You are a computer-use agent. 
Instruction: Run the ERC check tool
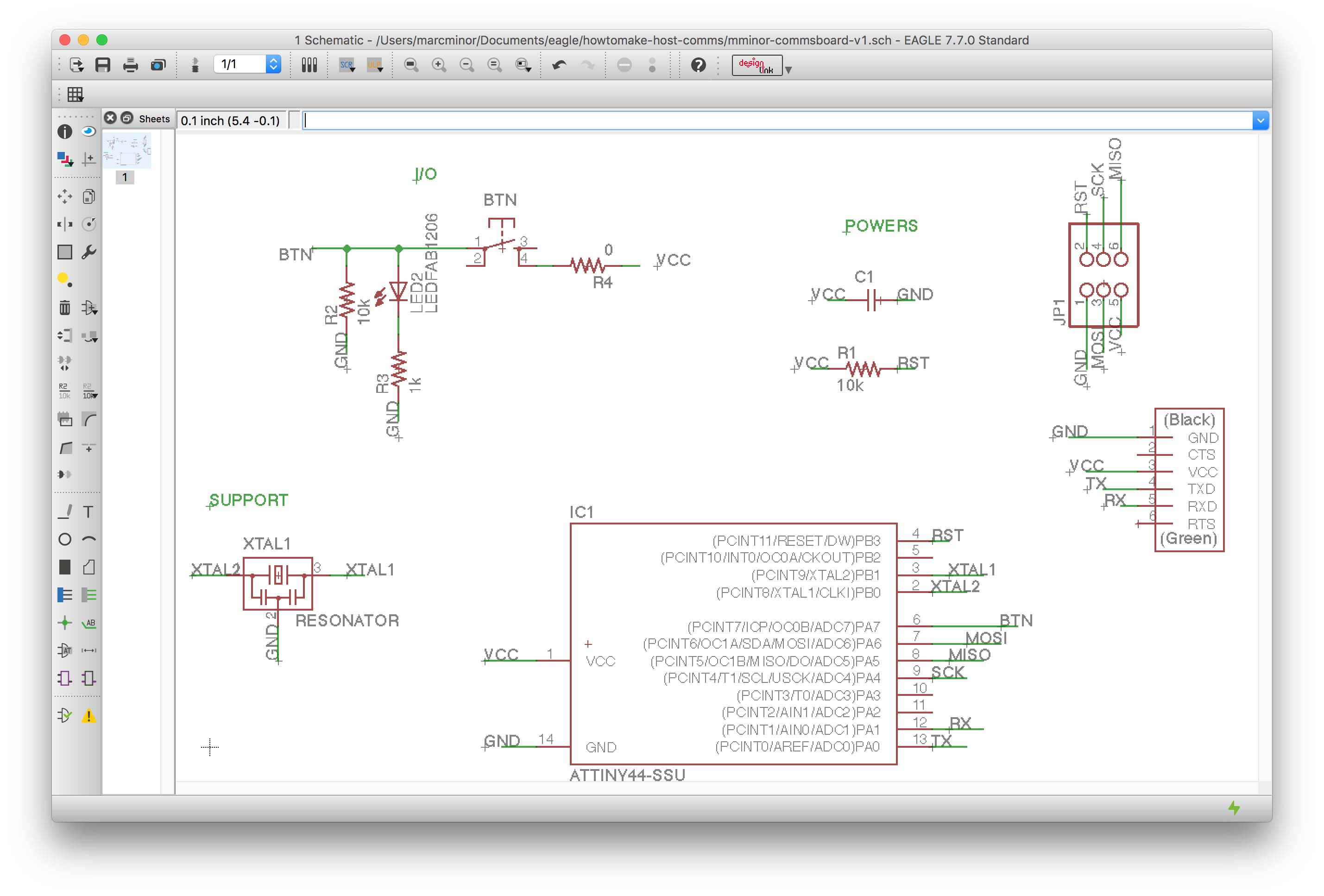[x=65, y=715]
